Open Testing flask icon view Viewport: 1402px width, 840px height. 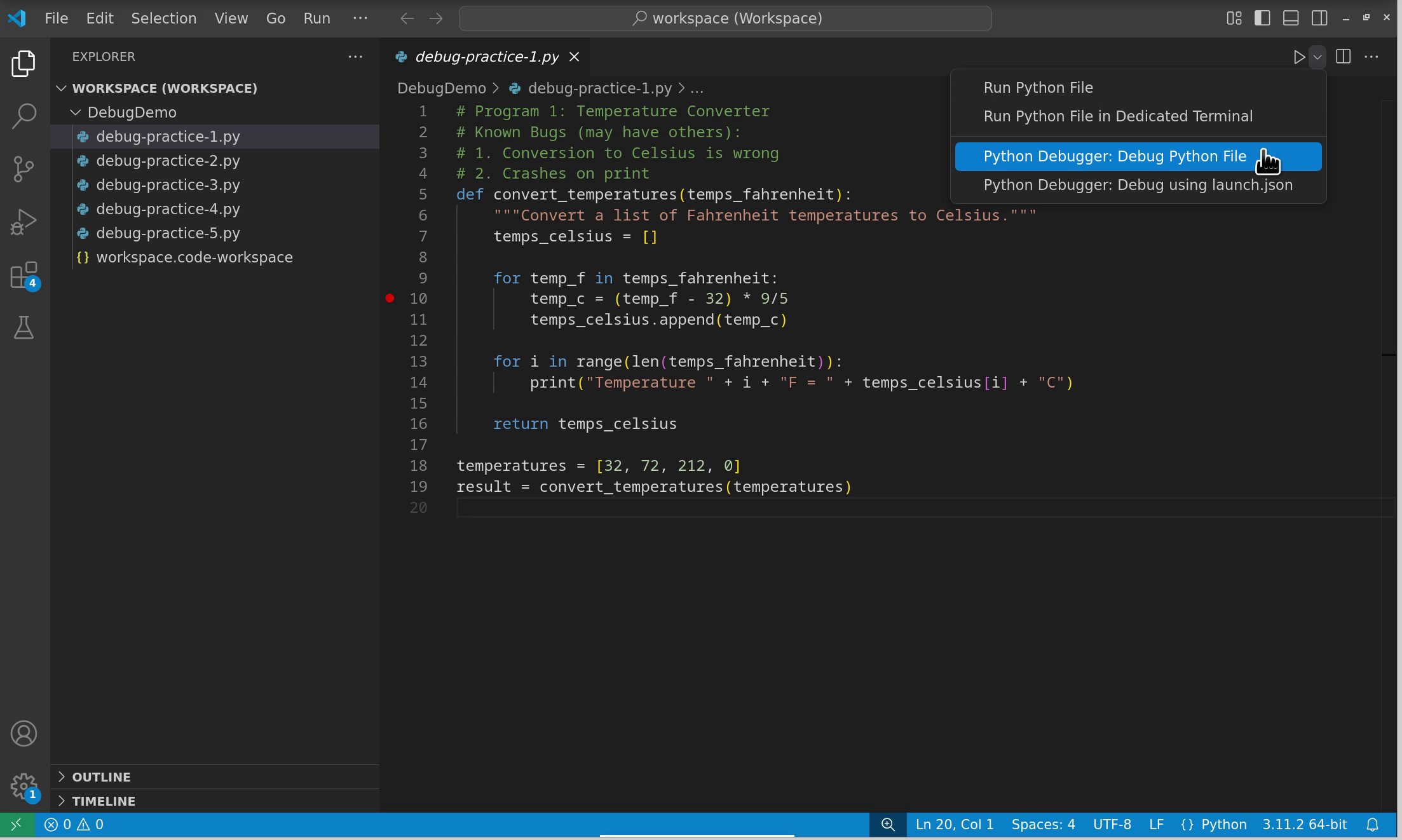[x=24, y=328]
